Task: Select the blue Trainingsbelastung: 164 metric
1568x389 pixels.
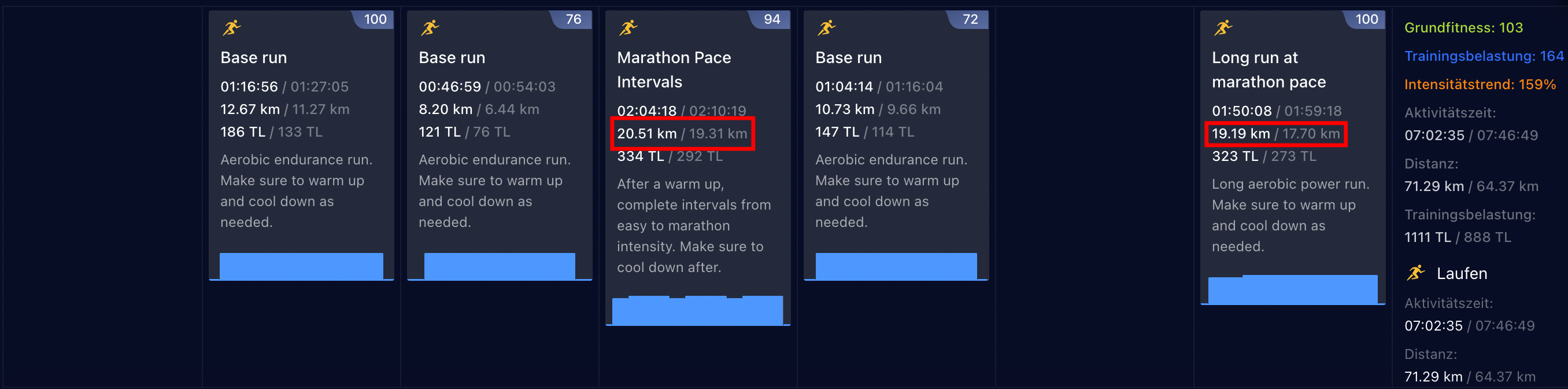Action: point(1484,56)
